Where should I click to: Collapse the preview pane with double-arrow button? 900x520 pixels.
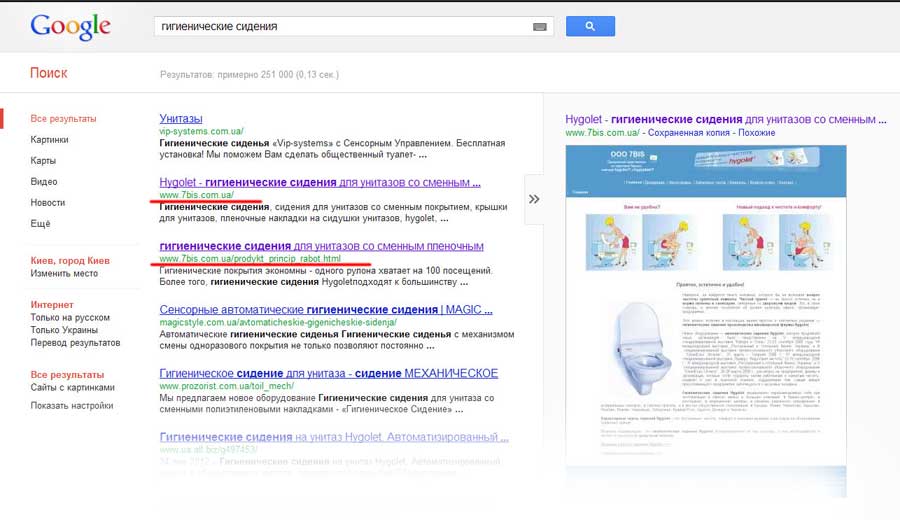coord(534,199)
